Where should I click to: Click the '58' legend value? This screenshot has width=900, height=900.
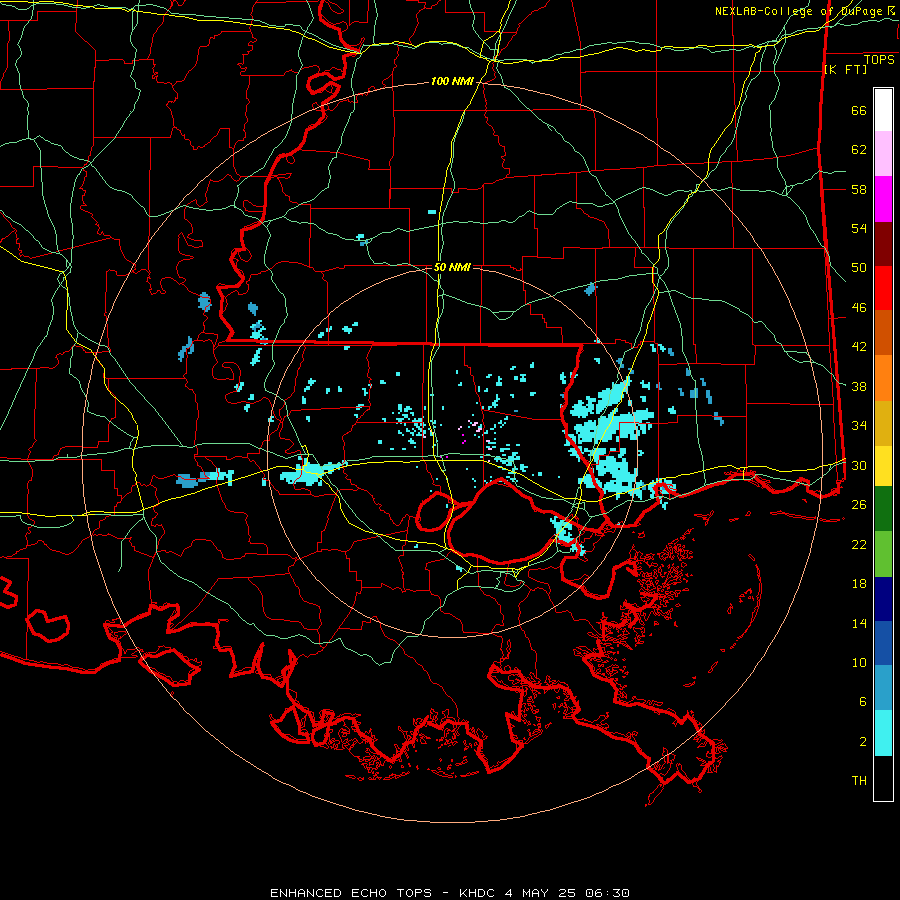pyautogui.click(x=859, y=189)
